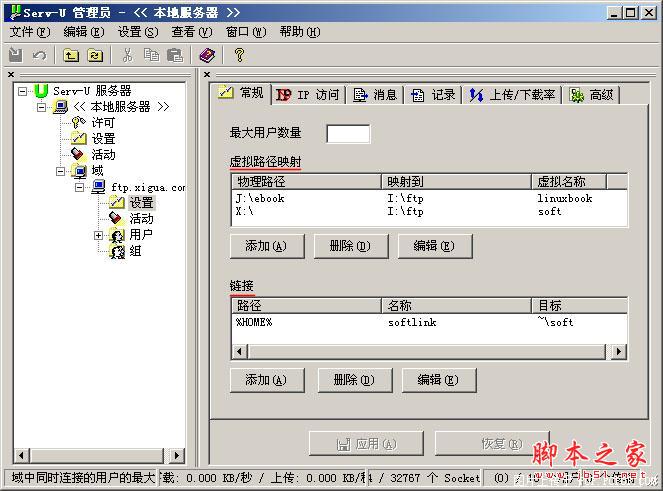Switch to the 常规 tab
This screenshot has height=491, width=663.
click(241, 93)
